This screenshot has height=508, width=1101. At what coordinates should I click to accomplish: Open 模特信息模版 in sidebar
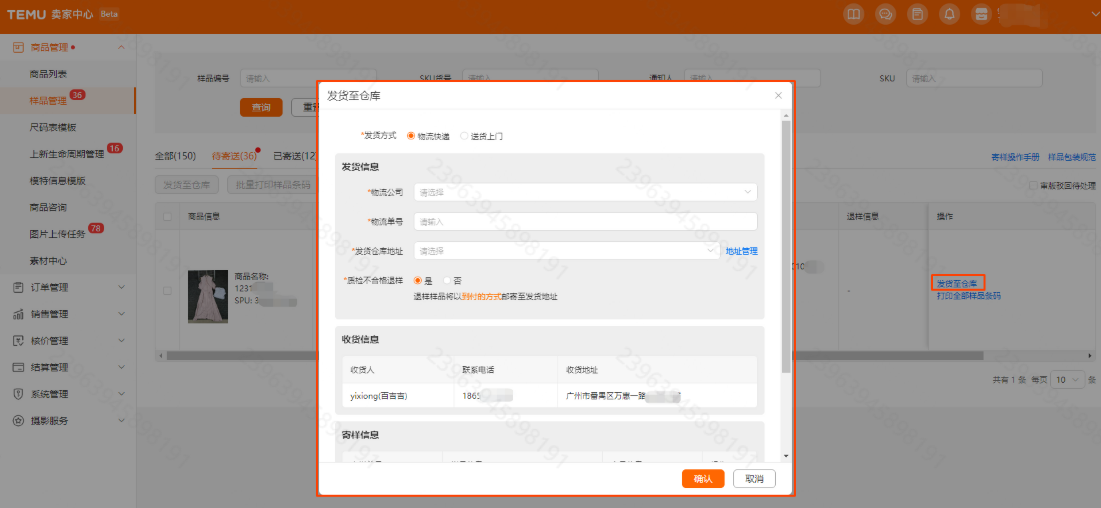(x=58, y=181)
